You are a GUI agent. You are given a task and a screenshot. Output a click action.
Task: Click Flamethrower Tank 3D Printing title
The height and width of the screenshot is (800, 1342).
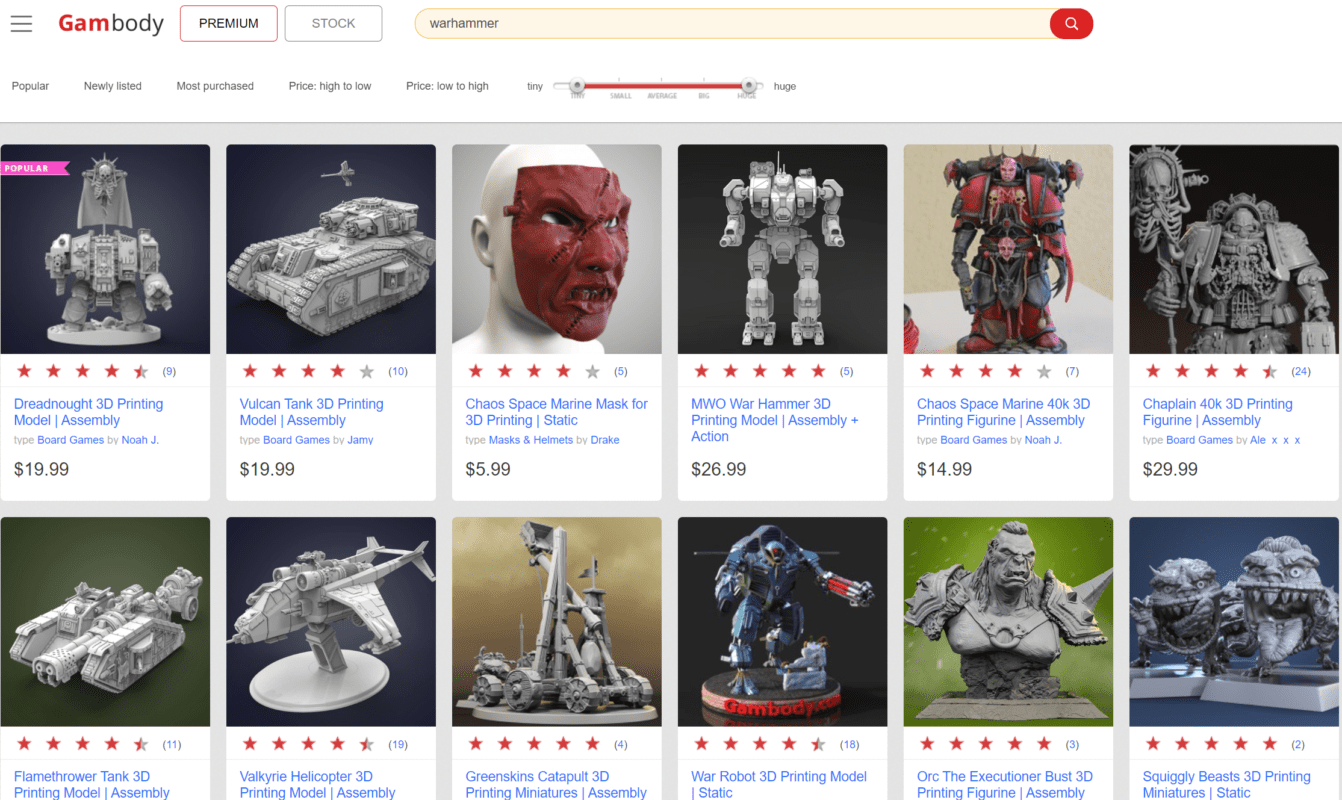point(92,784)
